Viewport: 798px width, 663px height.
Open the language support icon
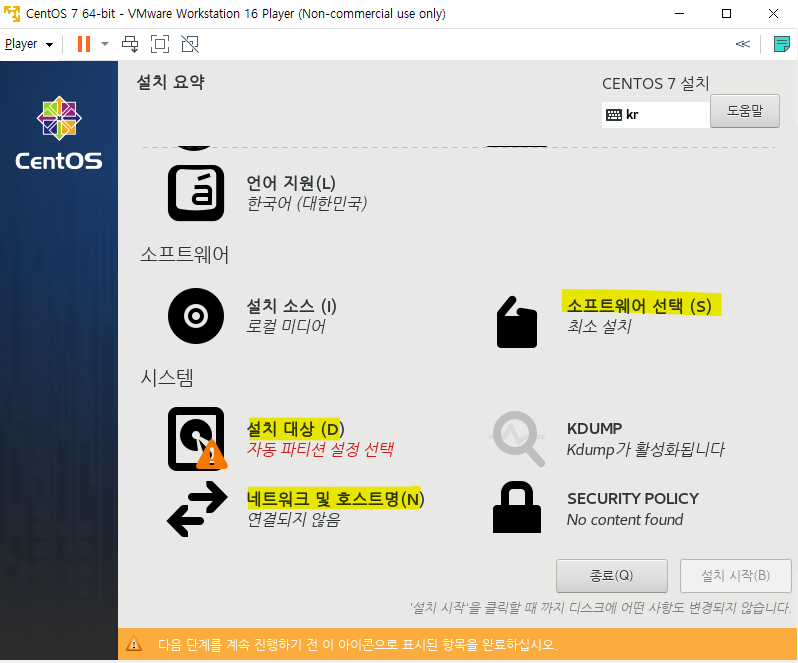click(x=196, y=193)
